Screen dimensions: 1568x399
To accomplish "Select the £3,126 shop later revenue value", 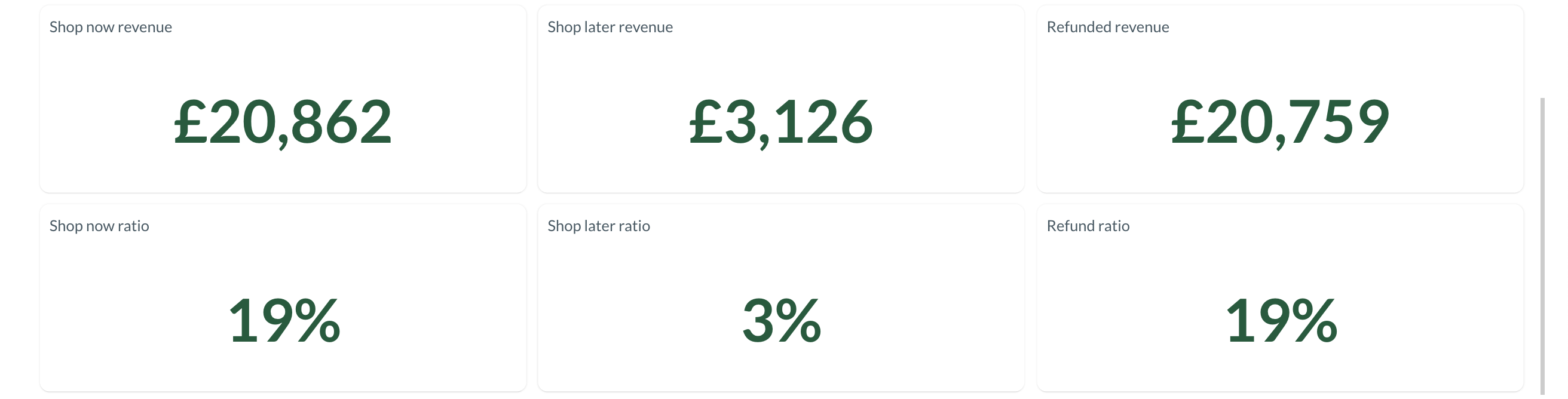I will 781,122.
